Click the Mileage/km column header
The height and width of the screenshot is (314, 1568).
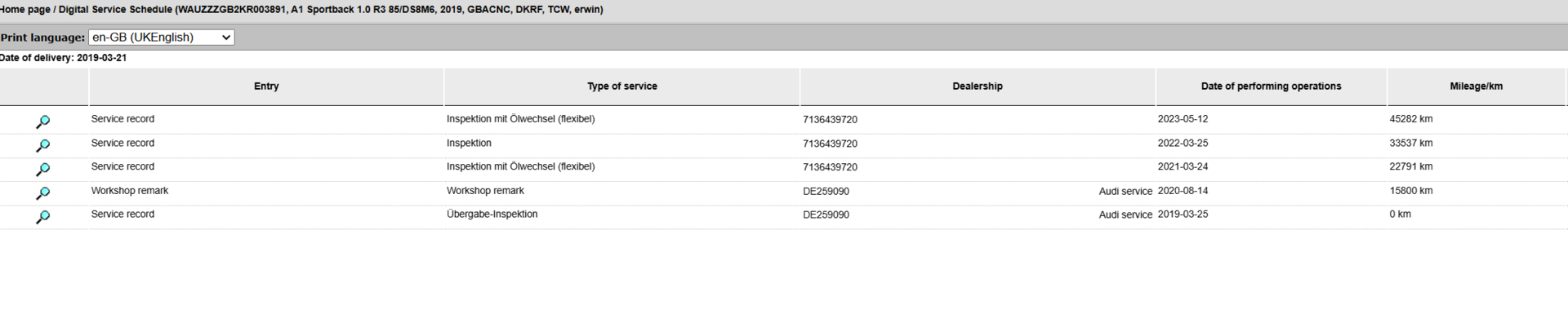coord(1477,86)
